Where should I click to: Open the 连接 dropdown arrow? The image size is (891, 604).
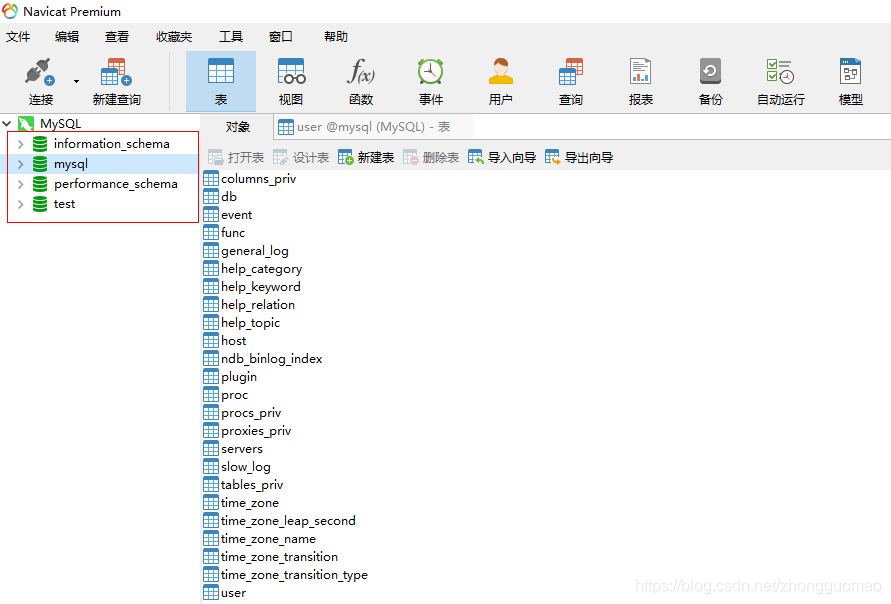76,81
